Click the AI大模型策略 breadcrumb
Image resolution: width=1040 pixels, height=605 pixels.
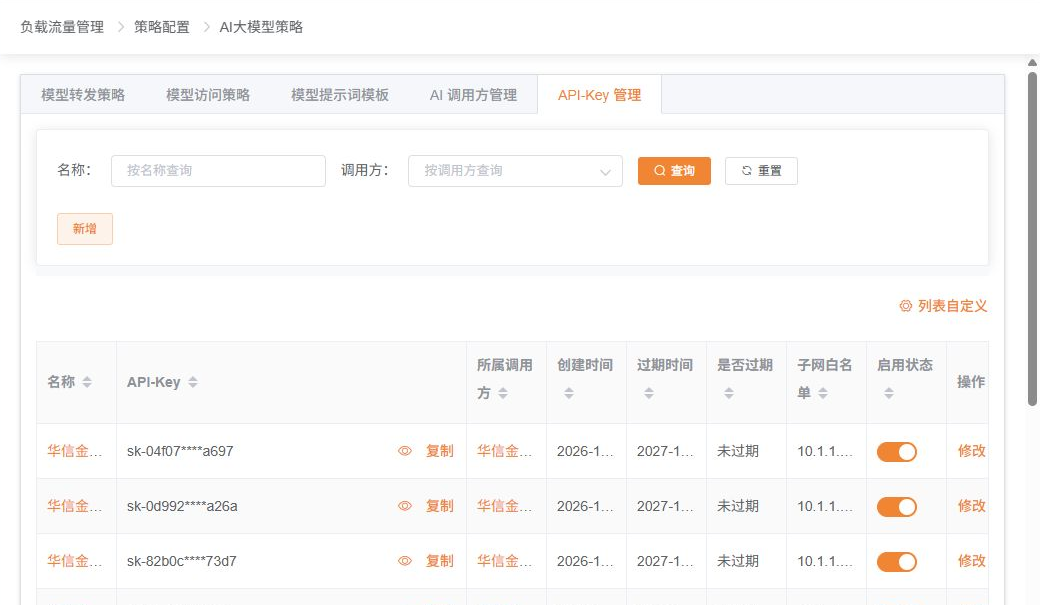click(x=261, y=27)
